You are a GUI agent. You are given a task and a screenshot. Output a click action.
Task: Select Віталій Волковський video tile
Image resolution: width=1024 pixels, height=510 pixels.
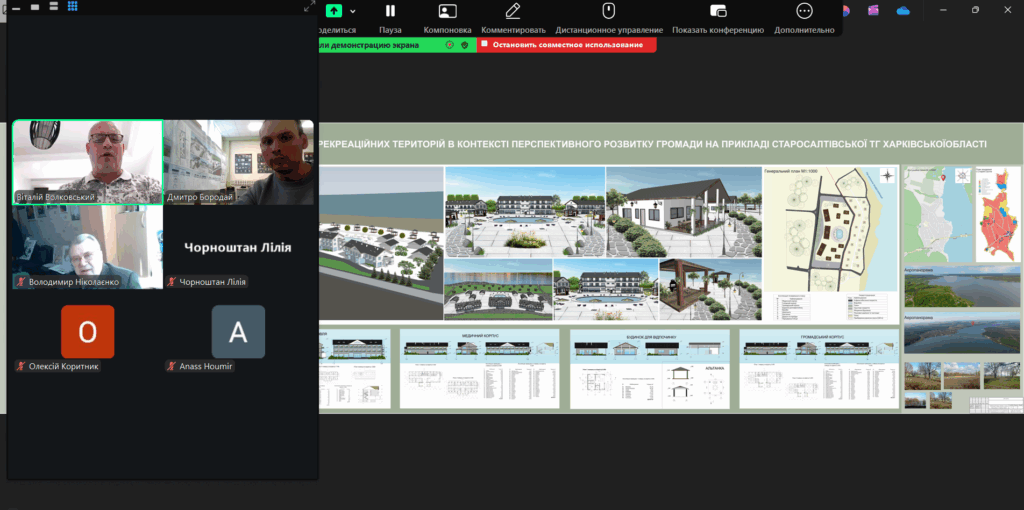coord(87,162)
